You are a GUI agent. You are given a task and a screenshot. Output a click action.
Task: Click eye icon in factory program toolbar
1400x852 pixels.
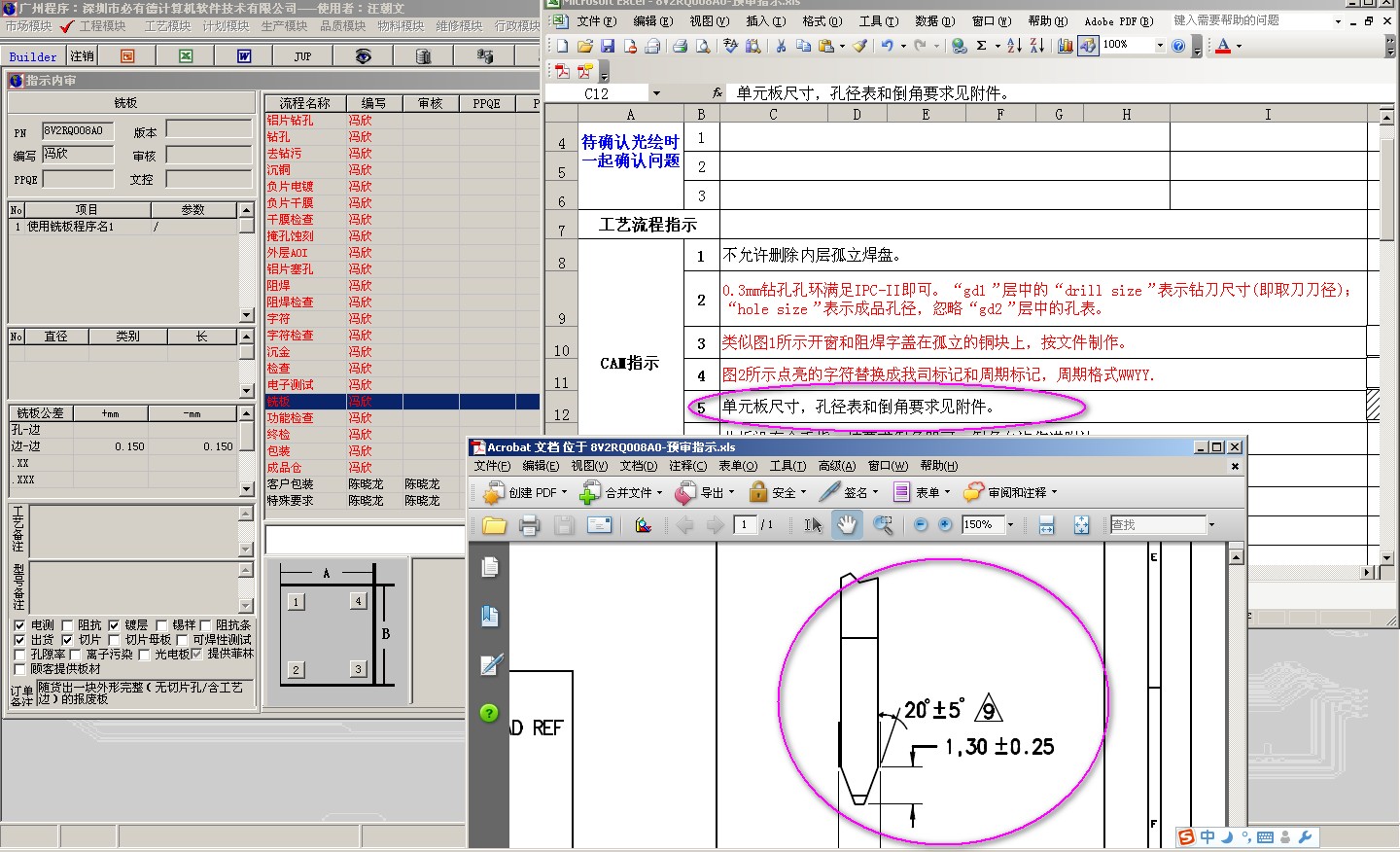click(x=363, y=56)
